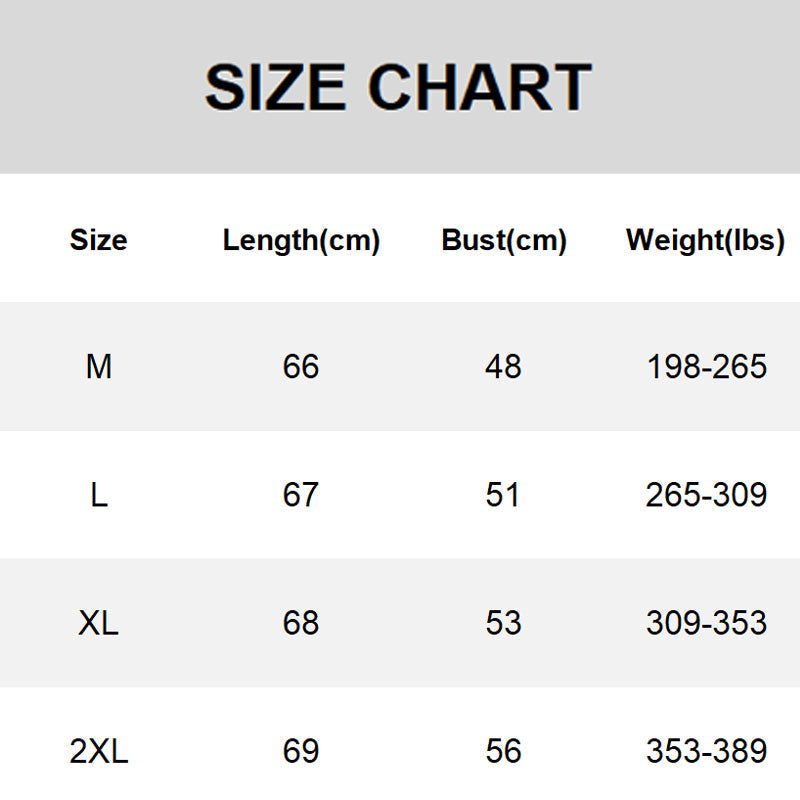Viewport: 800px width, 800px height.
Task: Select the 2XL size label
Action: [x=99, y=751]
